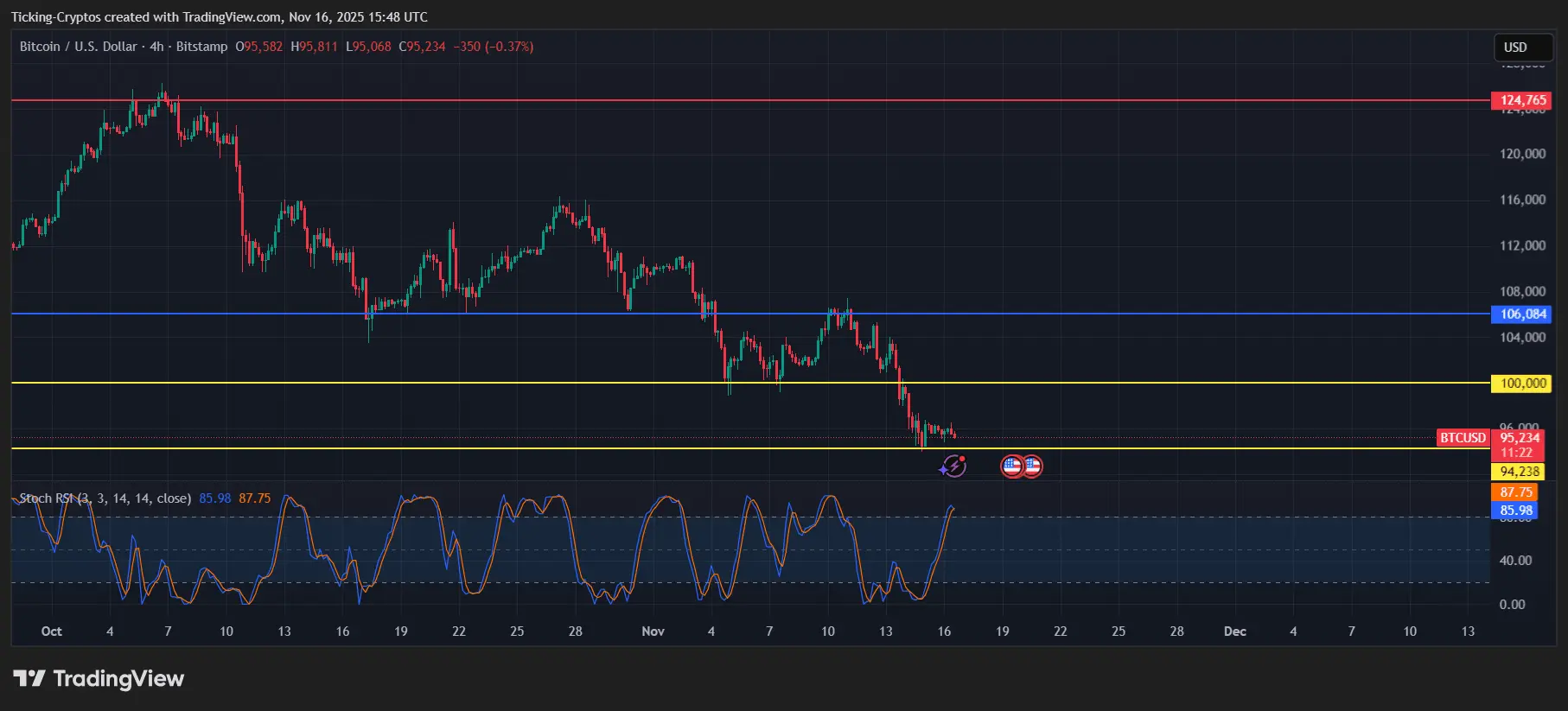The width and height of the screenshot is (1568, 711).
Task: Click the orange 87.75 Stoch RSI value tag
Action: click(x=1516, y=492)
